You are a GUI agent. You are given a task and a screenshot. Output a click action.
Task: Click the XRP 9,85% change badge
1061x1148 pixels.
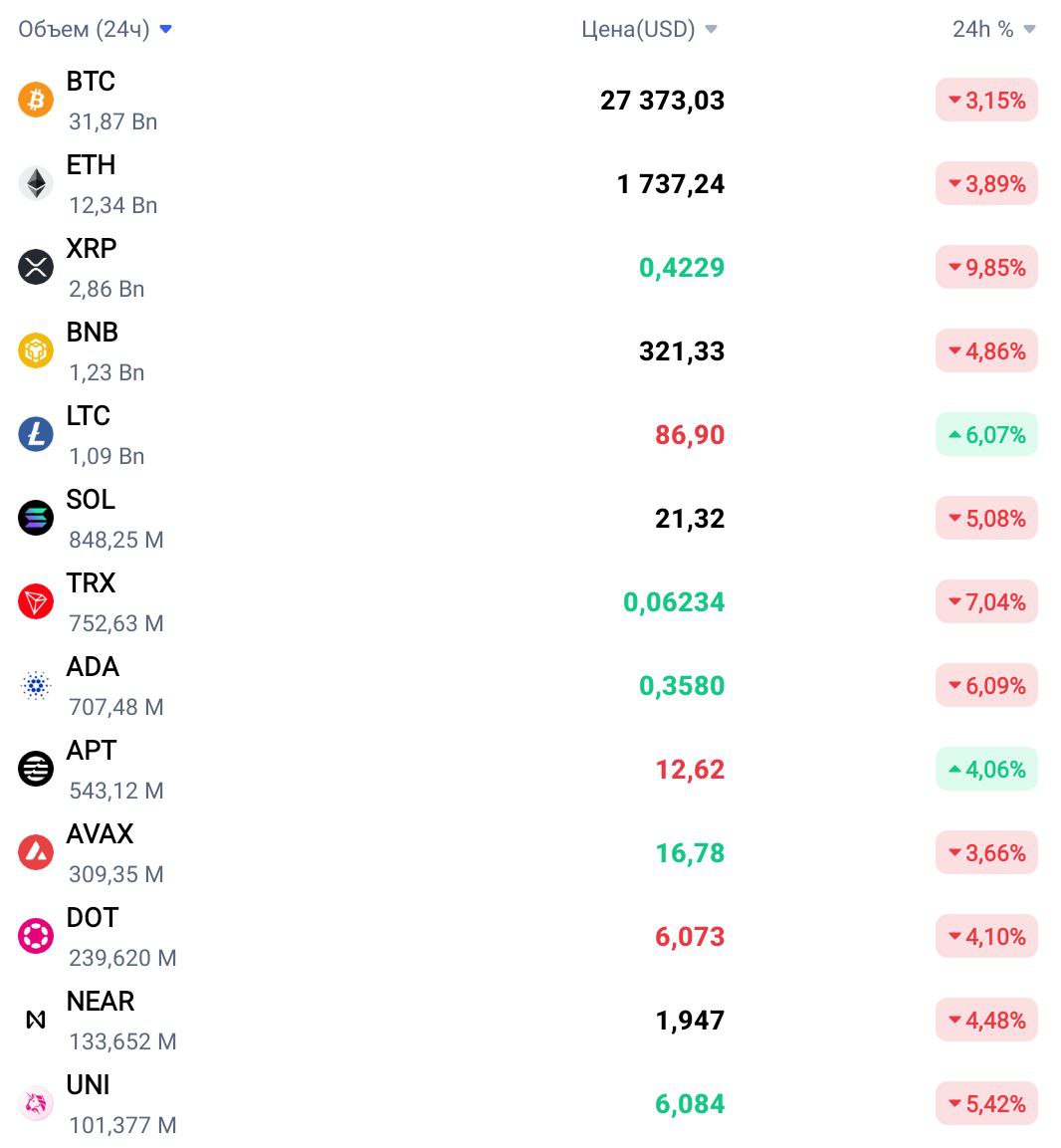(x=986, y=267)
